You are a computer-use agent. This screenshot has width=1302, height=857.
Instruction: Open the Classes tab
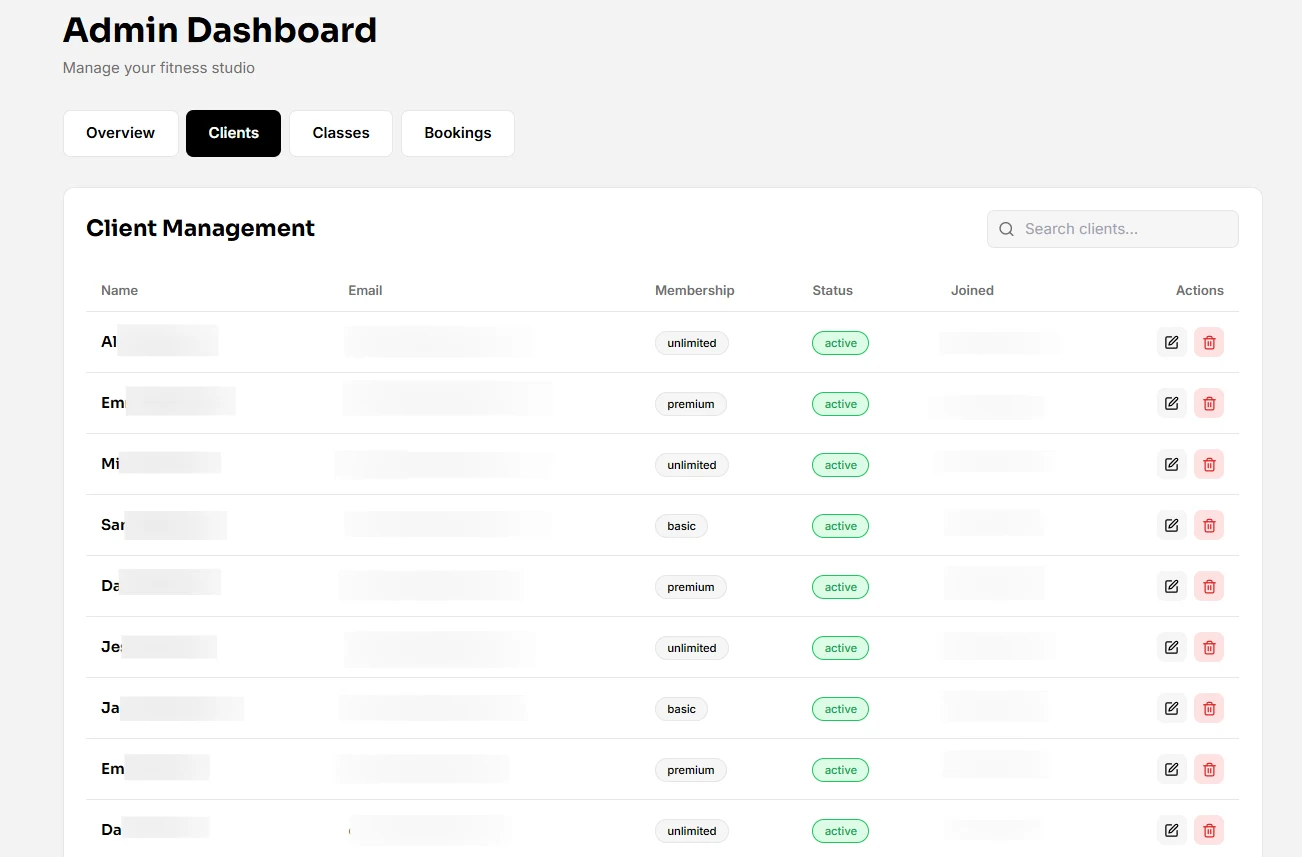coord(341,133)
